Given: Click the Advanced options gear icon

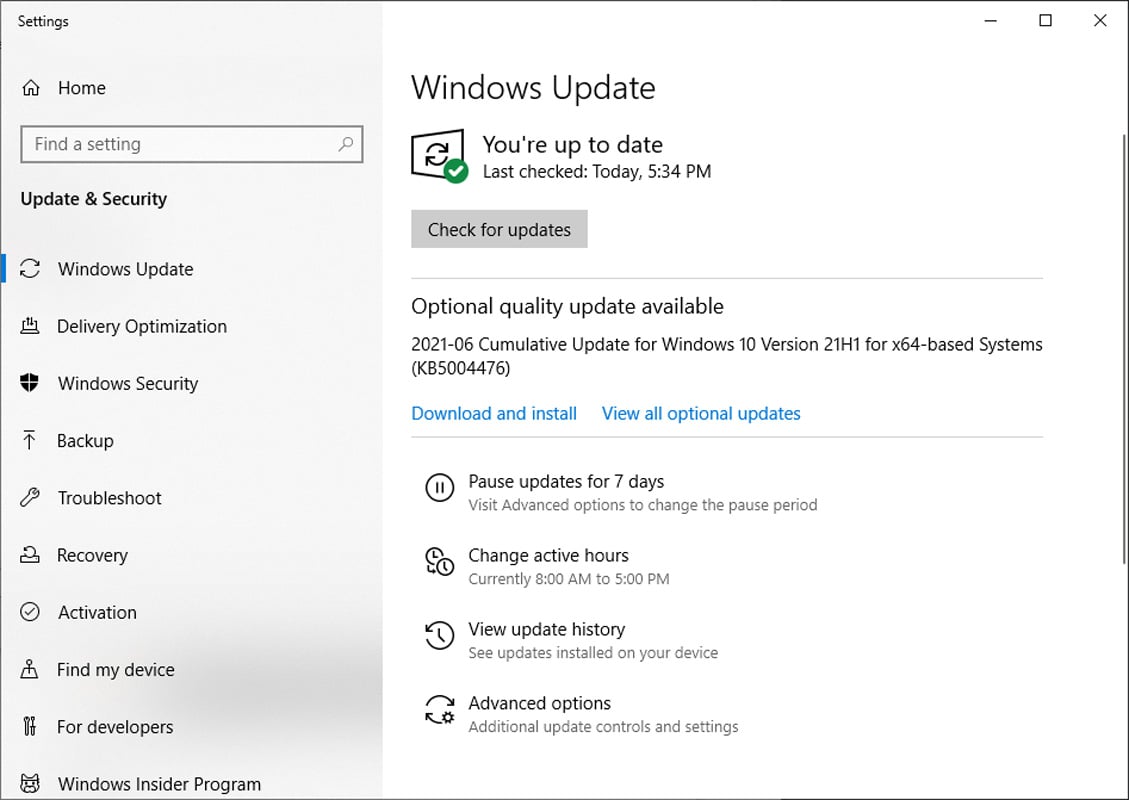Looking at the screenshot, I should click(x=439, y=710).
